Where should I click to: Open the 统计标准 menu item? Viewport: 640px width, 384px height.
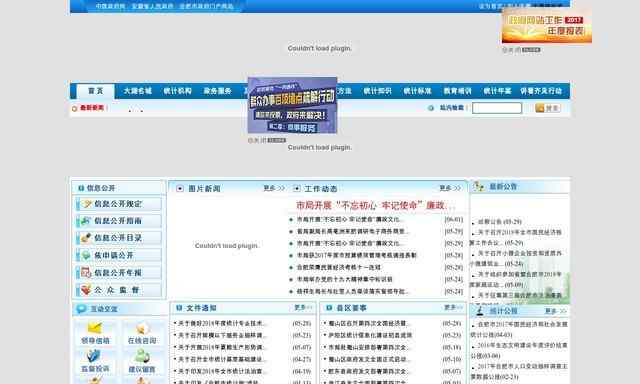(x=418, y=91)
